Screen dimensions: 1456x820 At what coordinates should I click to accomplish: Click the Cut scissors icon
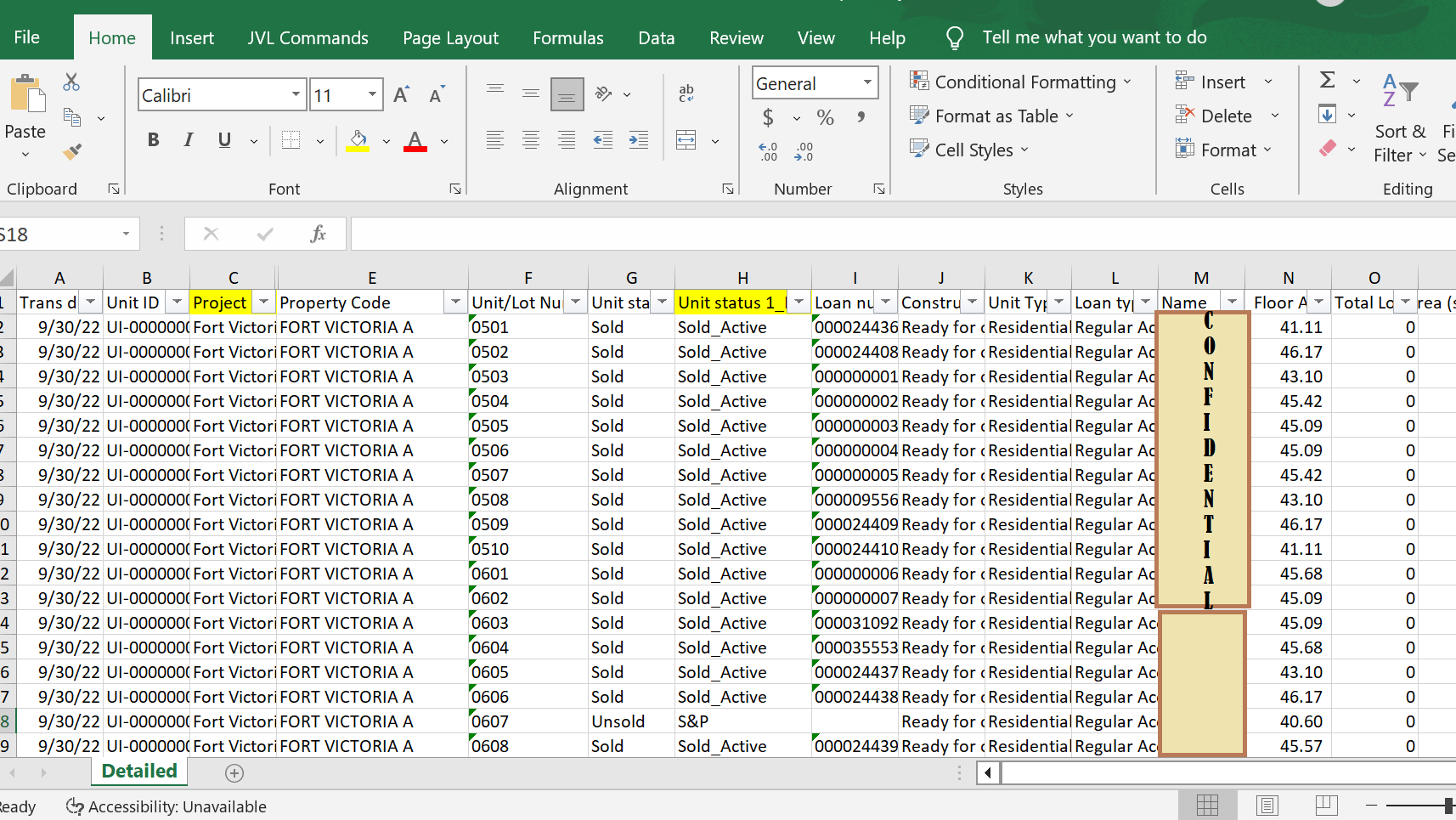coord(71,82)
